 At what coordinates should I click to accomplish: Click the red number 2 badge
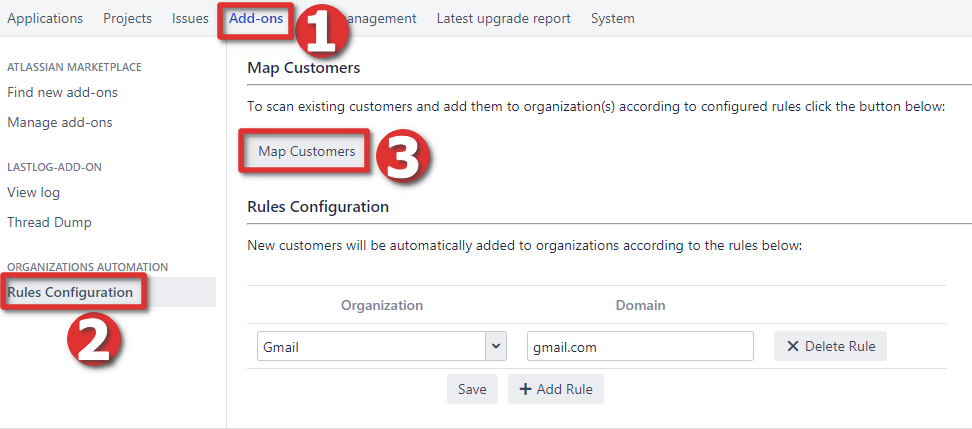tap(93, 340)
